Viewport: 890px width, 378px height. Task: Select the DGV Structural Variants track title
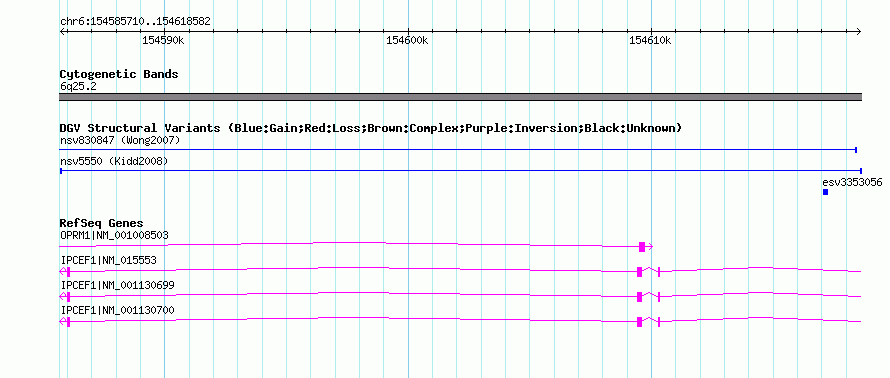pyautogui.click(x=371, y=128)
